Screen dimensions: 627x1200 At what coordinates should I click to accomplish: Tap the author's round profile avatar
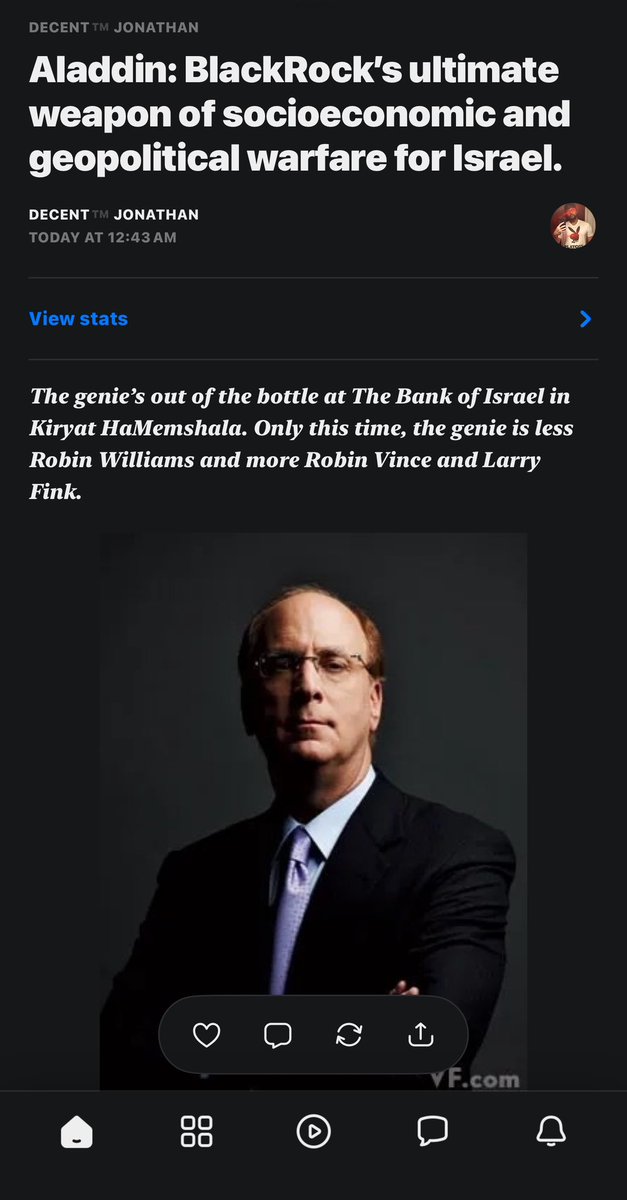pyautogui.click(x=573, y=226)
